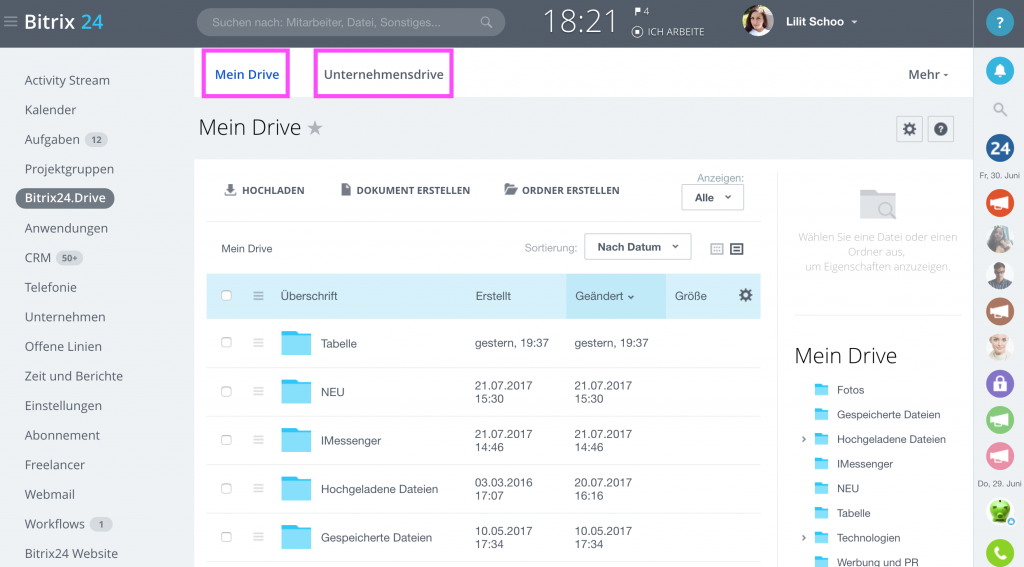Open Webmail in left menu
The height and width of the screenshot is (567, 1024).
pos(50,494)
